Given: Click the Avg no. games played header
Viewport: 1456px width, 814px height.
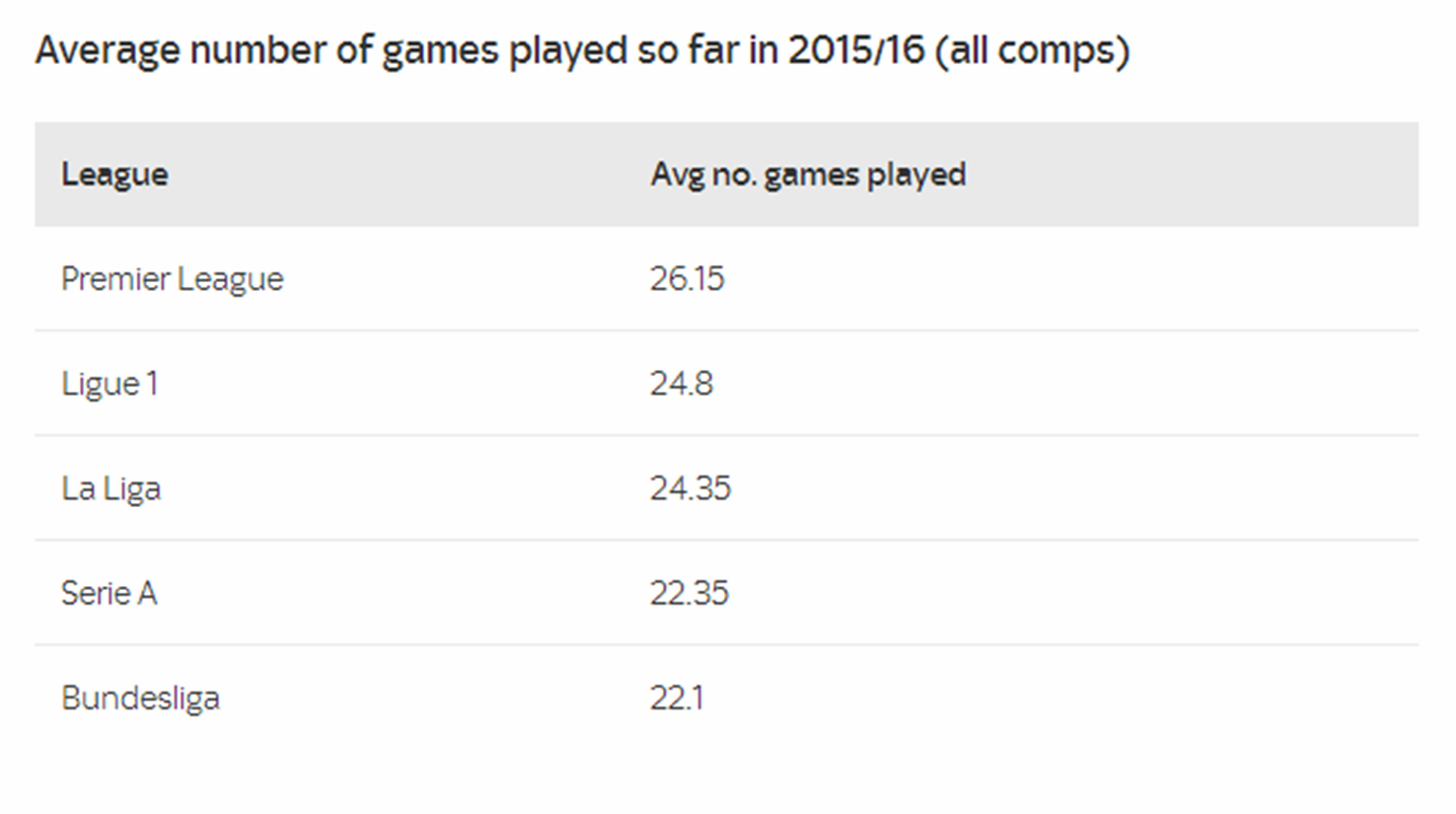Looking at the screenshot, I should 808,175.
